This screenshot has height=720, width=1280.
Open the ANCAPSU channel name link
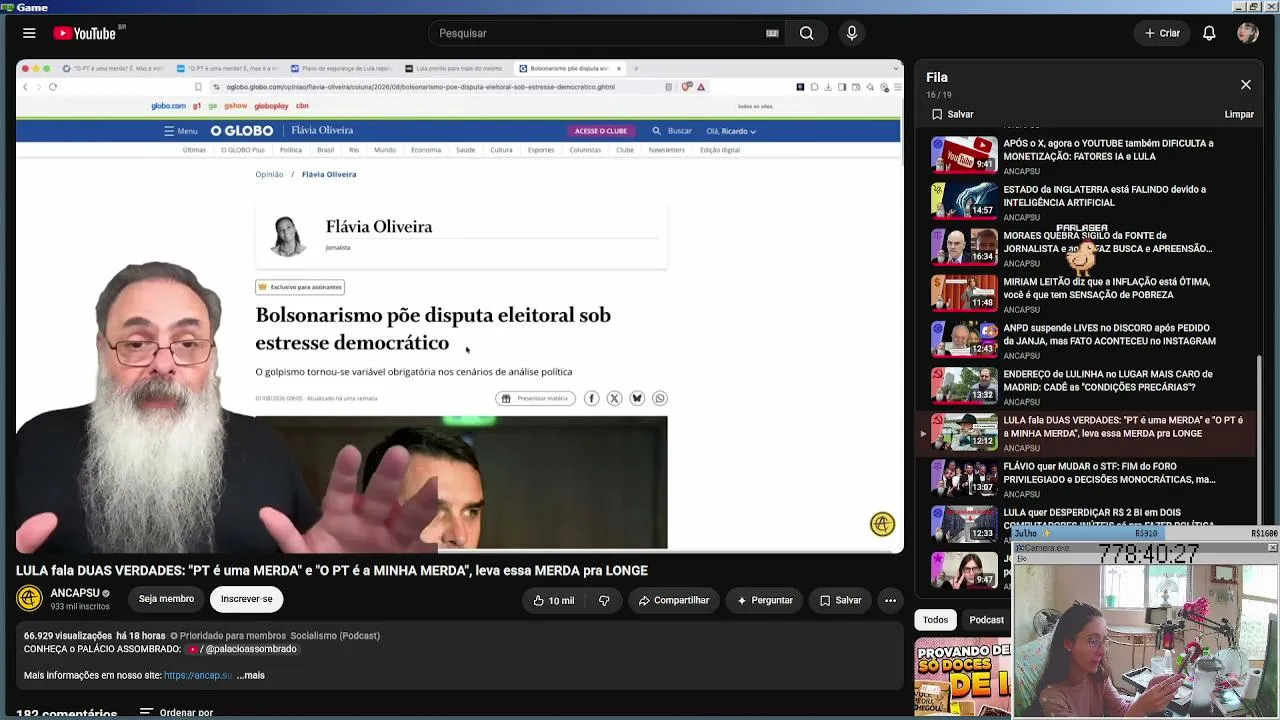pos(75,593)
